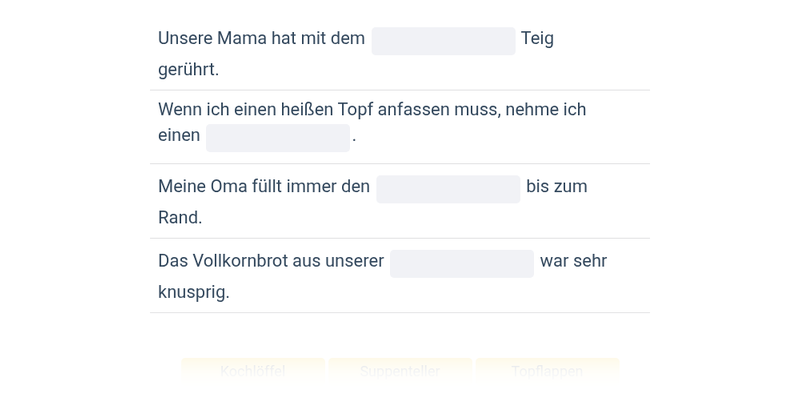
Task: Choose the "Suppenteller" word chip
Action: [400, 371]
